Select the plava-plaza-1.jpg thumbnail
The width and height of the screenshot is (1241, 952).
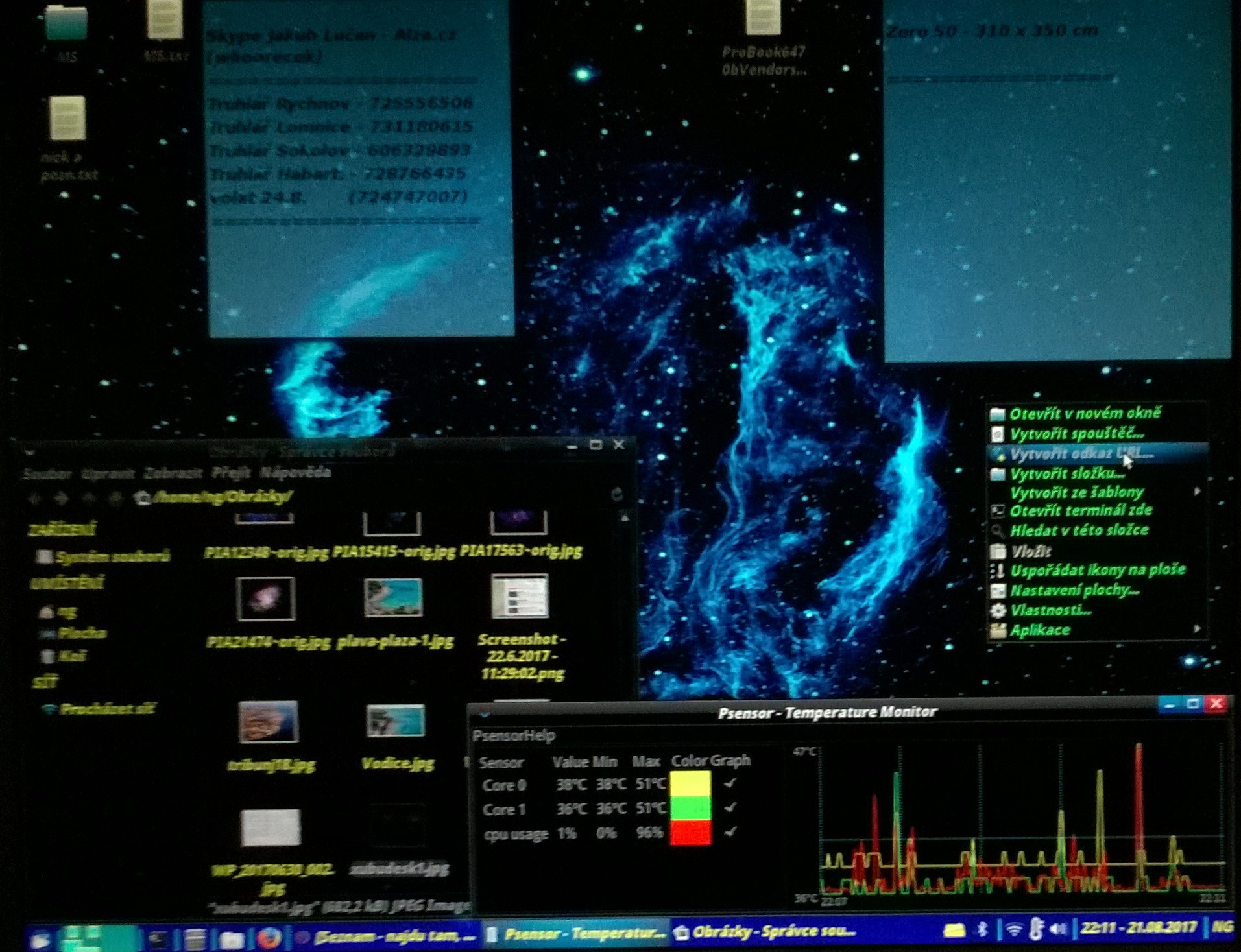pyautogui.click(x=394, y=597)
